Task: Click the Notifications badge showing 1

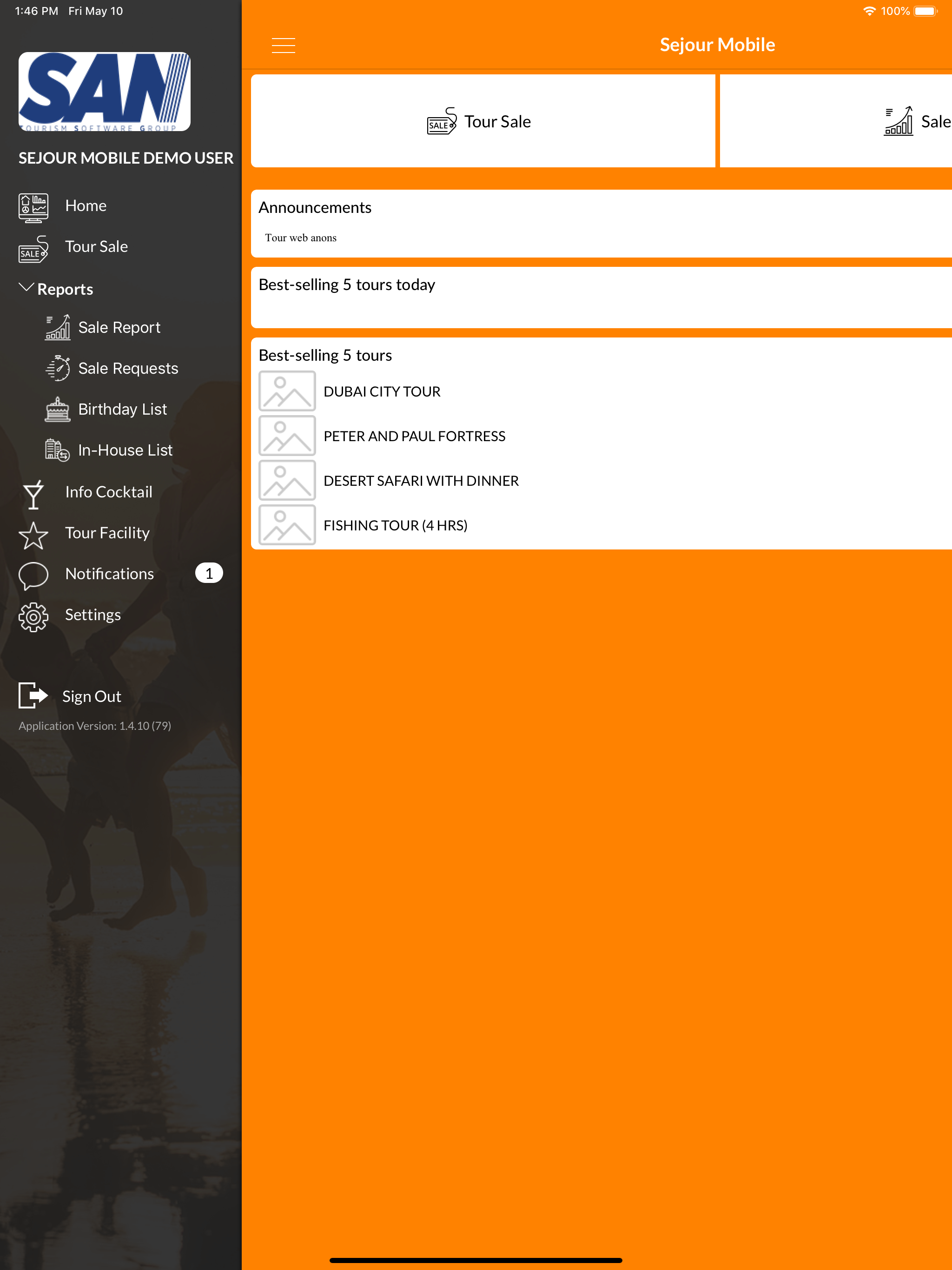Action: coord(209,573)
